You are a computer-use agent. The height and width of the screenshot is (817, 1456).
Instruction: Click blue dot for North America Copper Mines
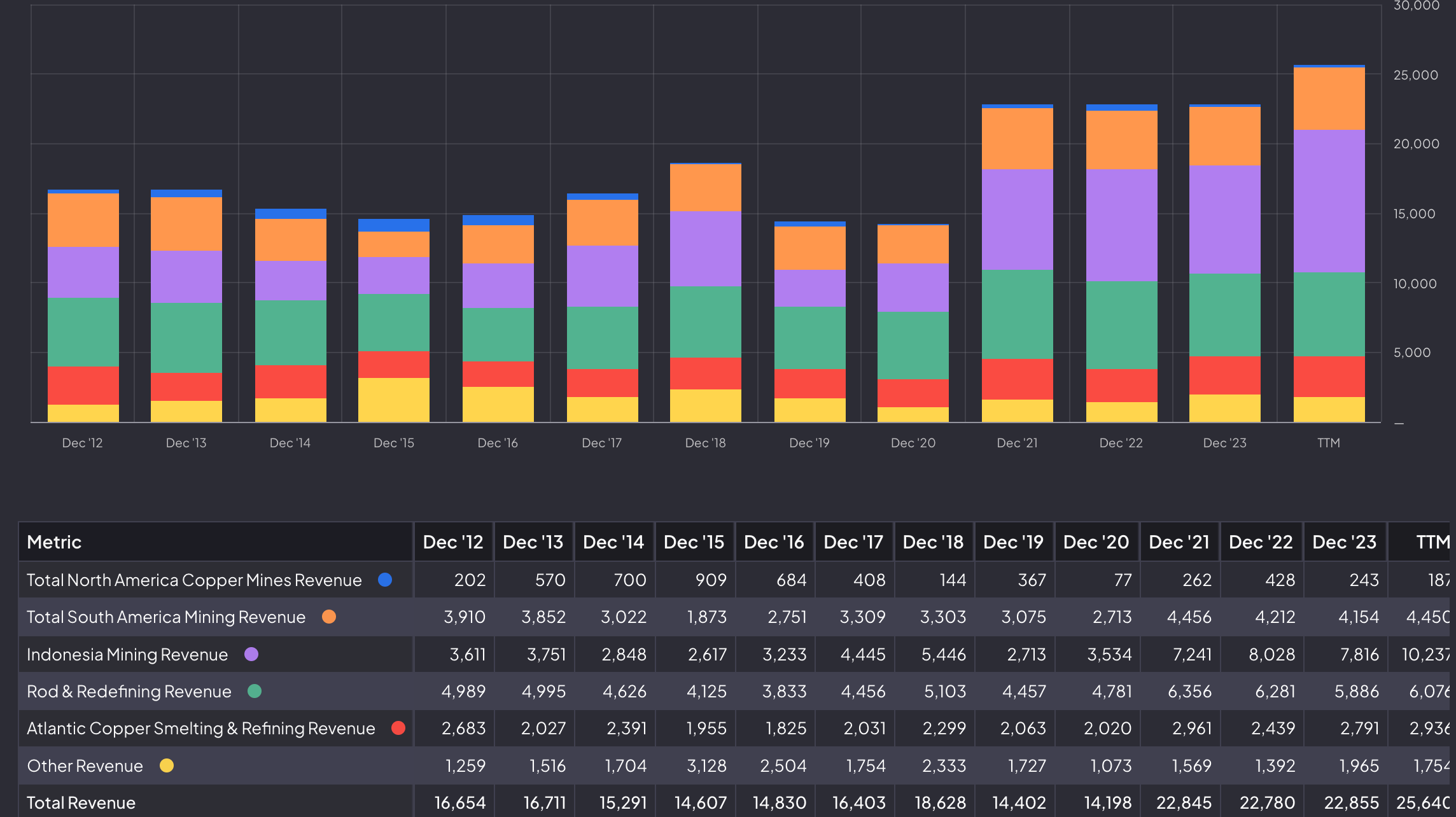coord(385,580)
